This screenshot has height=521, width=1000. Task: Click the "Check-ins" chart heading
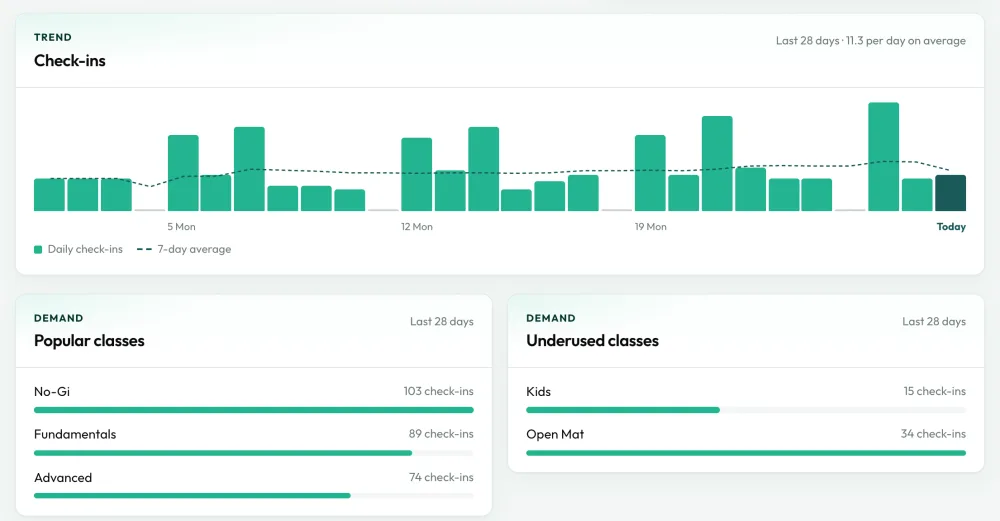point(70,61)
